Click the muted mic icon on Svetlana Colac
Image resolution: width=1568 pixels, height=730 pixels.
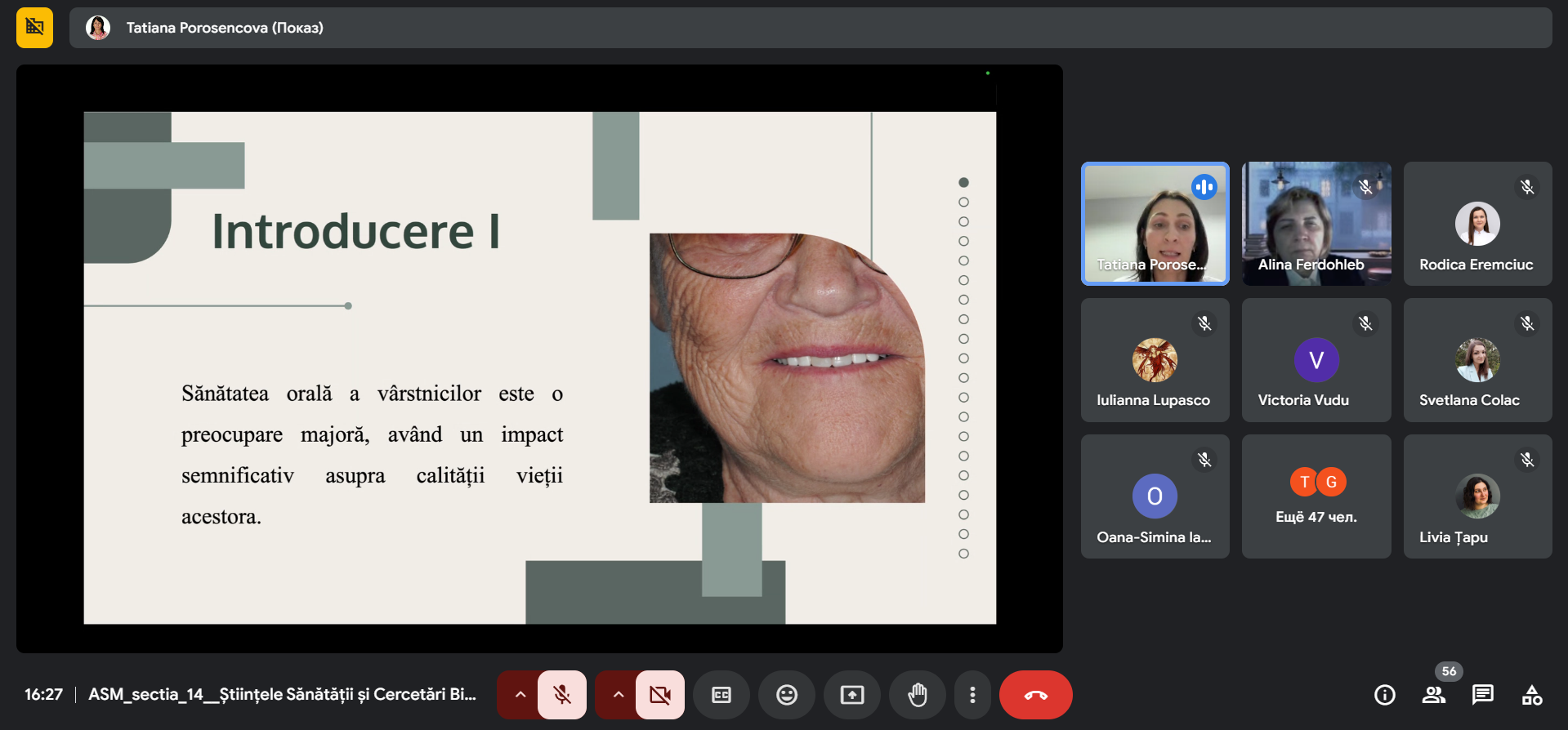1527,323
